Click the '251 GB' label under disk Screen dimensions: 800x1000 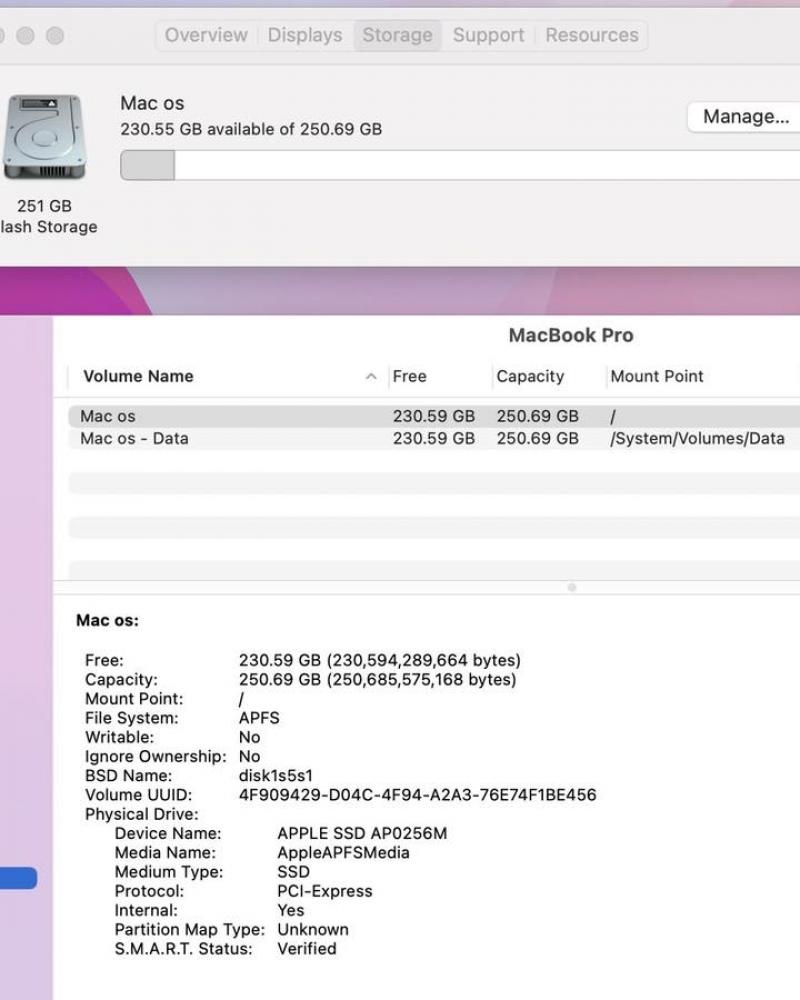[44, 206]
